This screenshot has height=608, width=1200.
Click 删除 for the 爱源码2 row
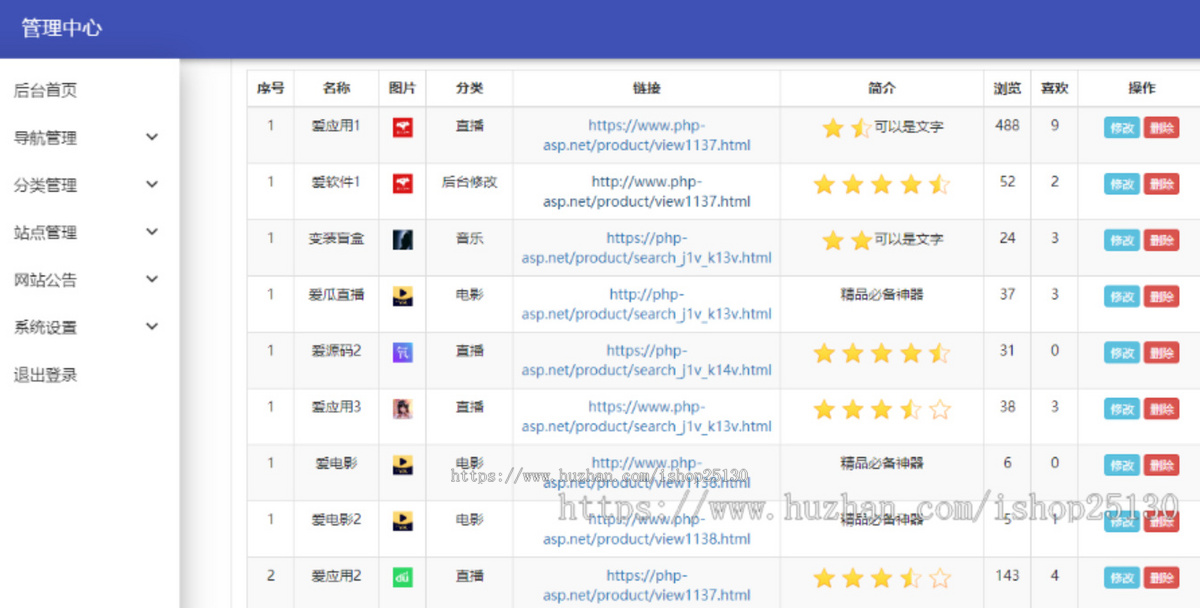(x=1161, y=353)
